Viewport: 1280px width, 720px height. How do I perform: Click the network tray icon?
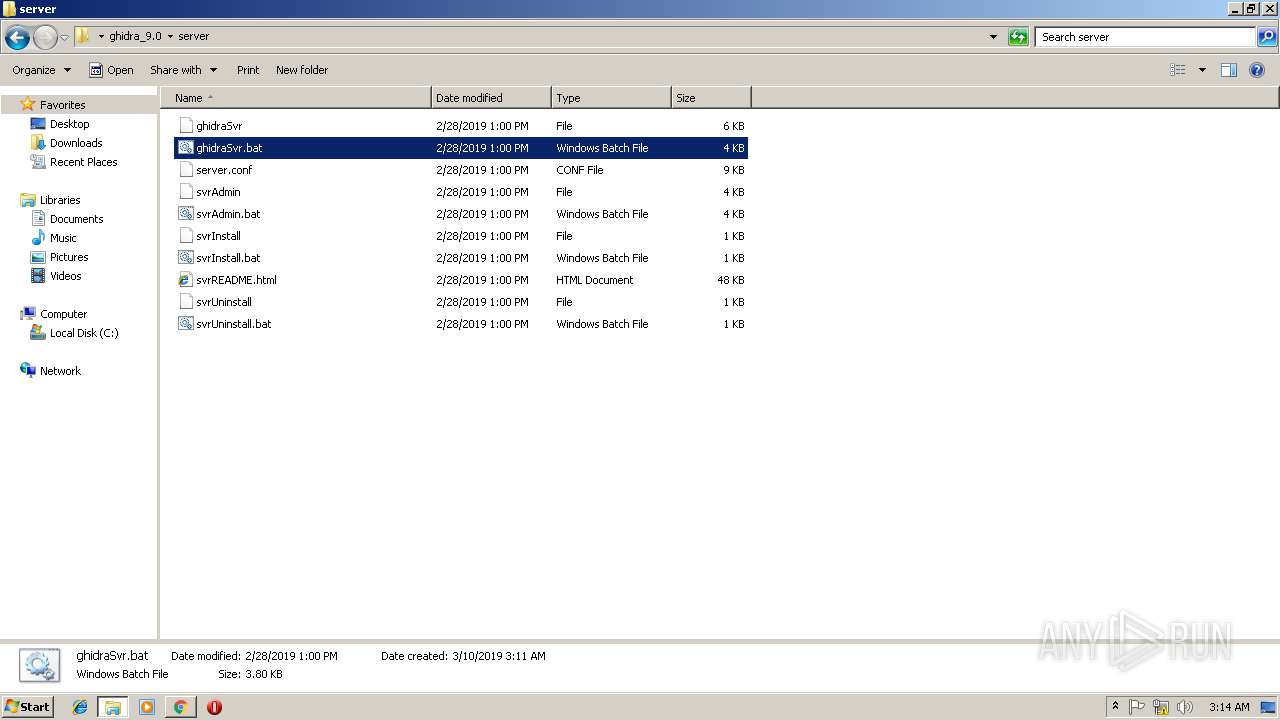(x=1161, y=707)
